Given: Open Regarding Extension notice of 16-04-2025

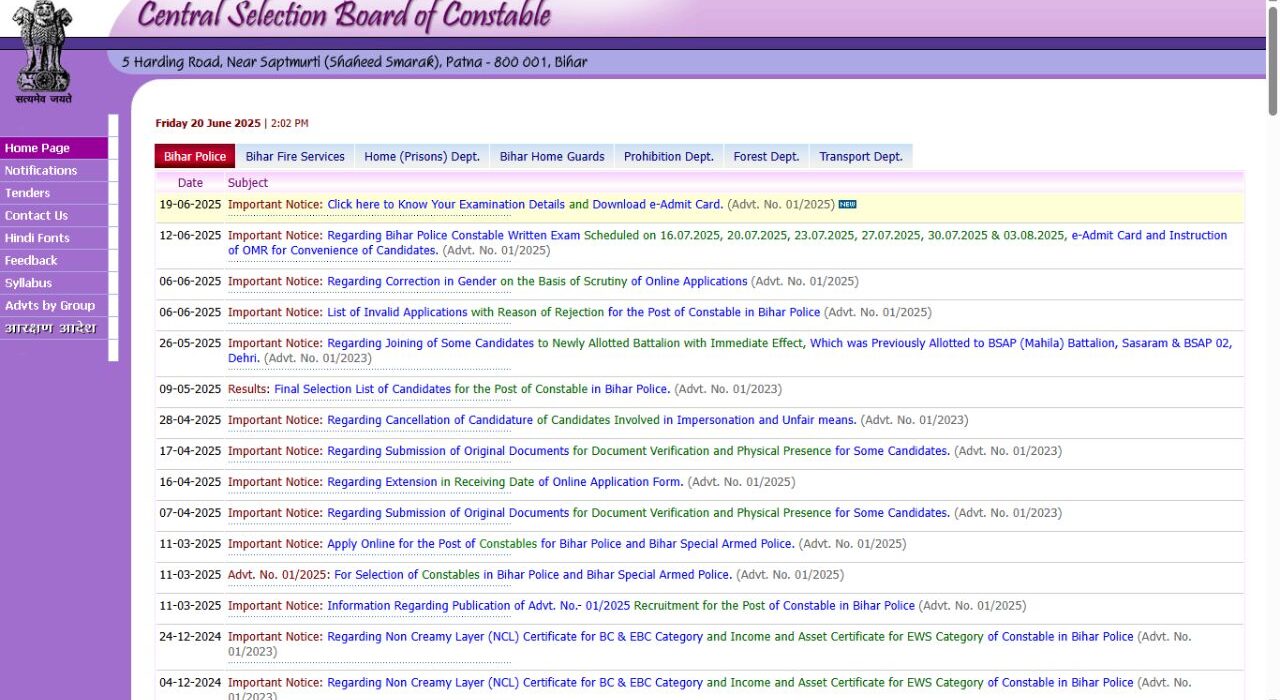Looking at the screenshot, I should point(382,482).
